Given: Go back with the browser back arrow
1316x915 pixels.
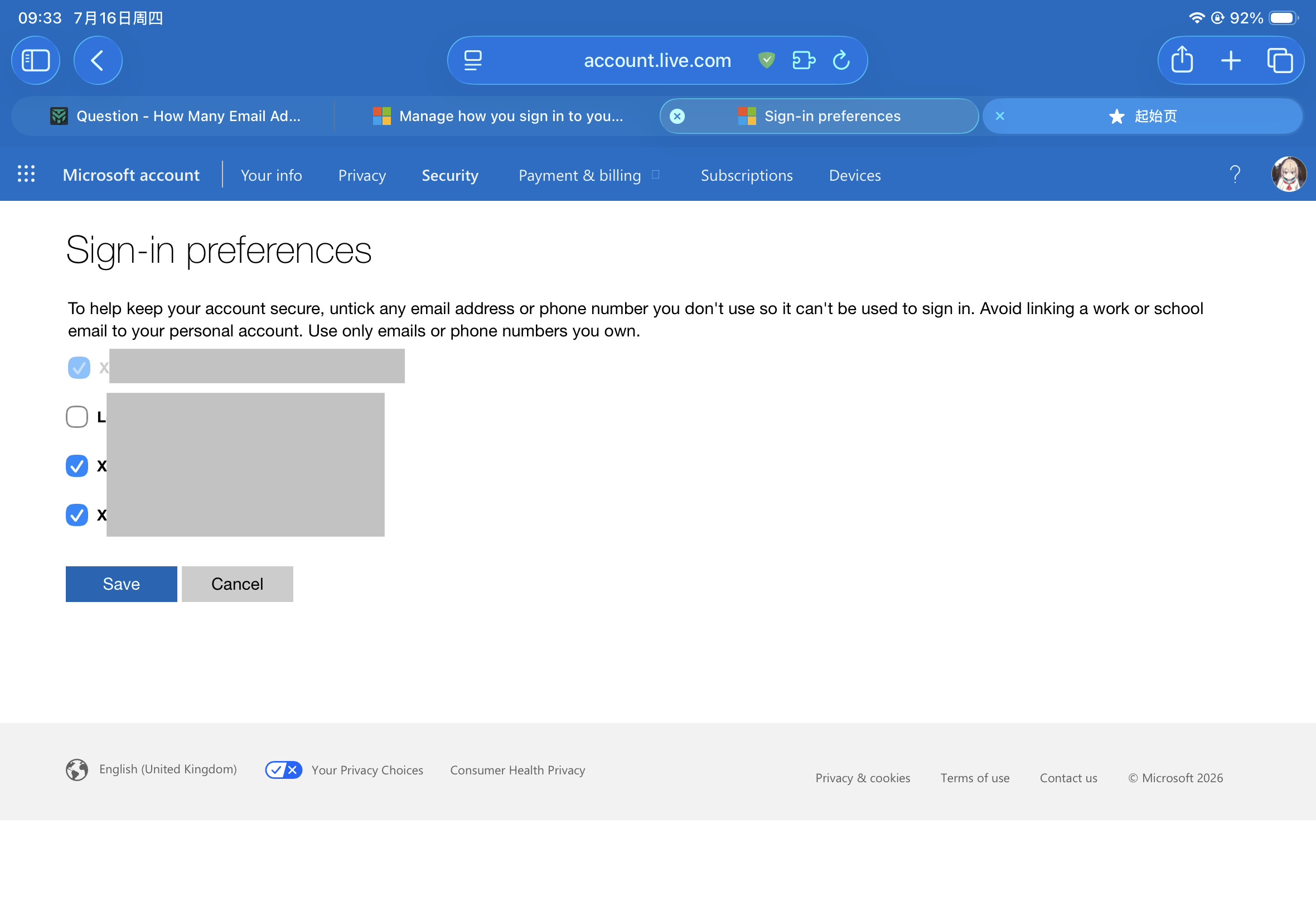Looking at the screenshot, I should click(x=98, y=60).
